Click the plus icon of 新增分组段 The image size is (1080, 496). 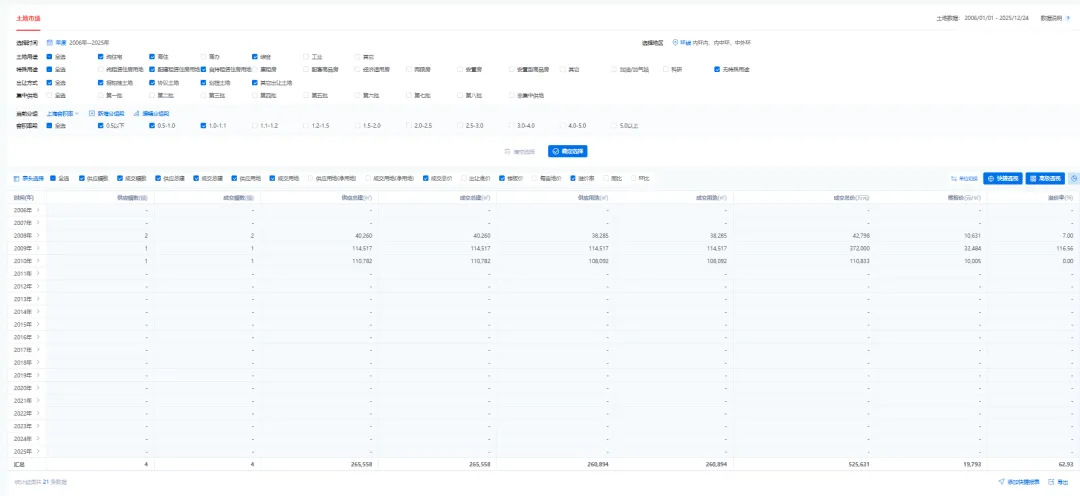coord(92,113)
